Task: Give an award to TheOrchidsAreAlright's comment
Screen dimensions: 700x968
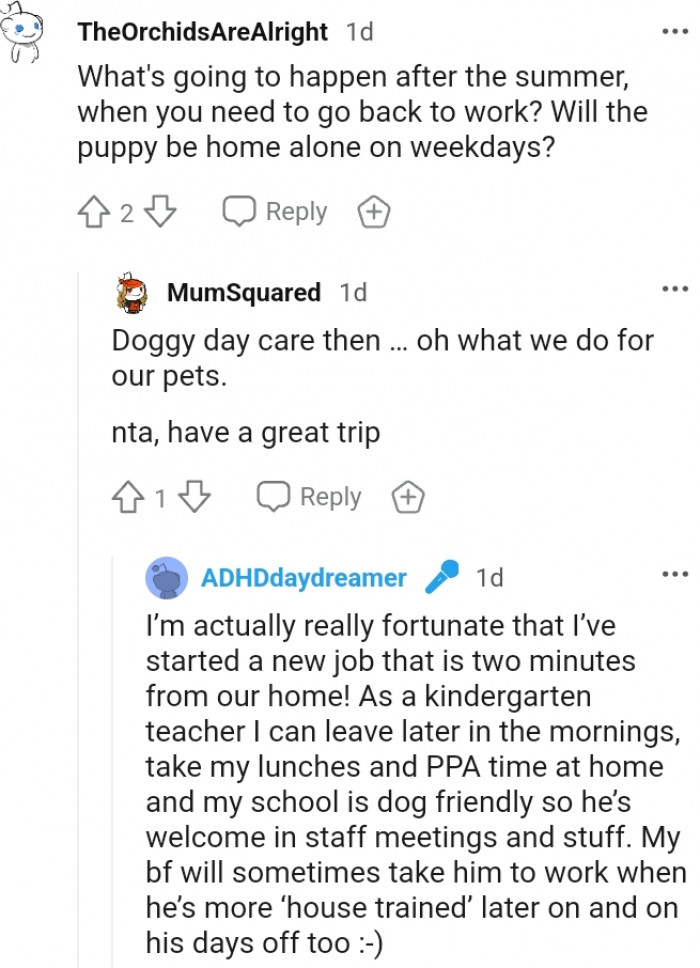Action: (x=373, y=211)
